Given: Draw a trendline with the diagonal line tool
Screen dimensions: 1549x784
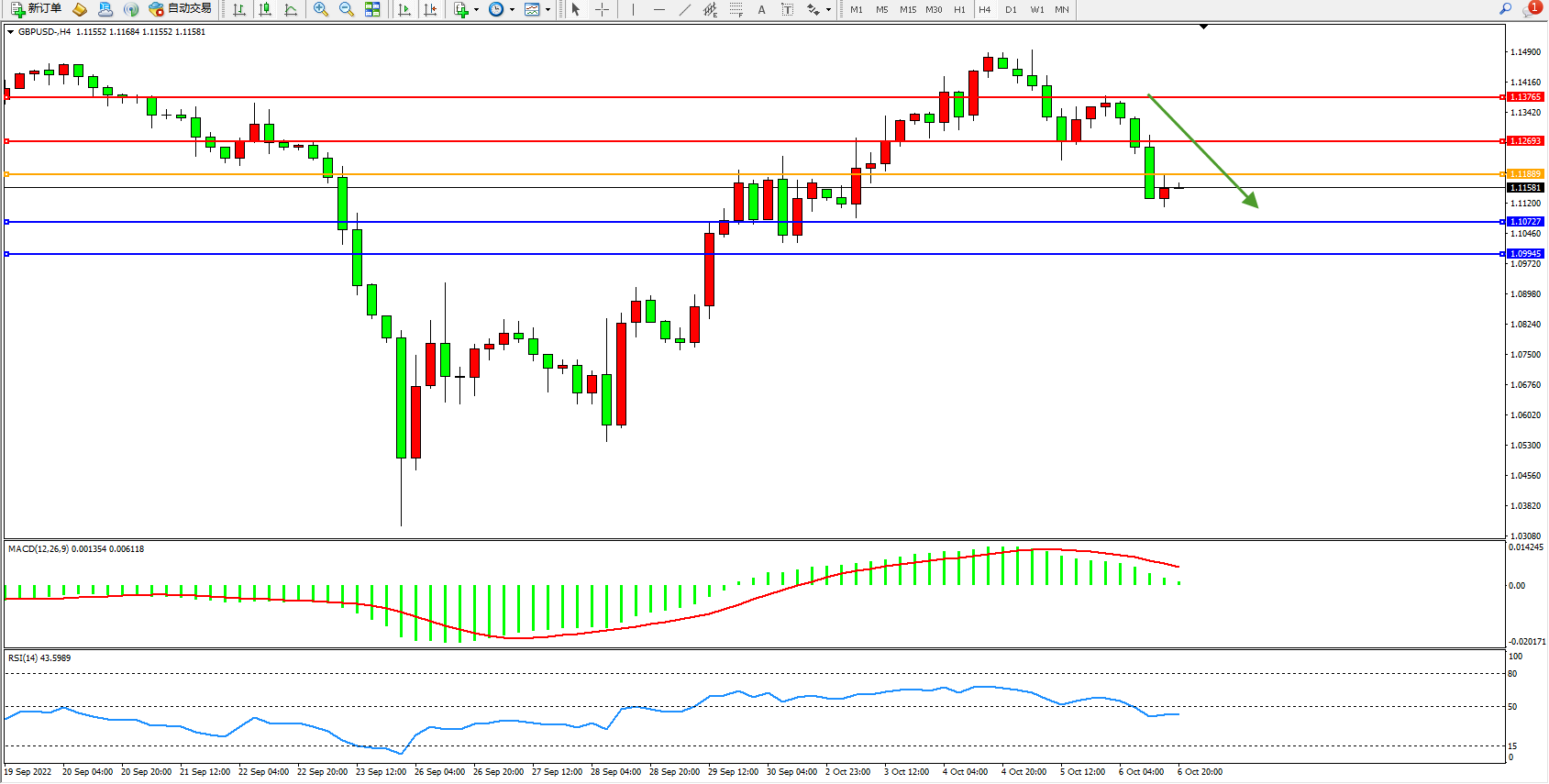Looking at the screenshot, I should [x=685, y=9].
